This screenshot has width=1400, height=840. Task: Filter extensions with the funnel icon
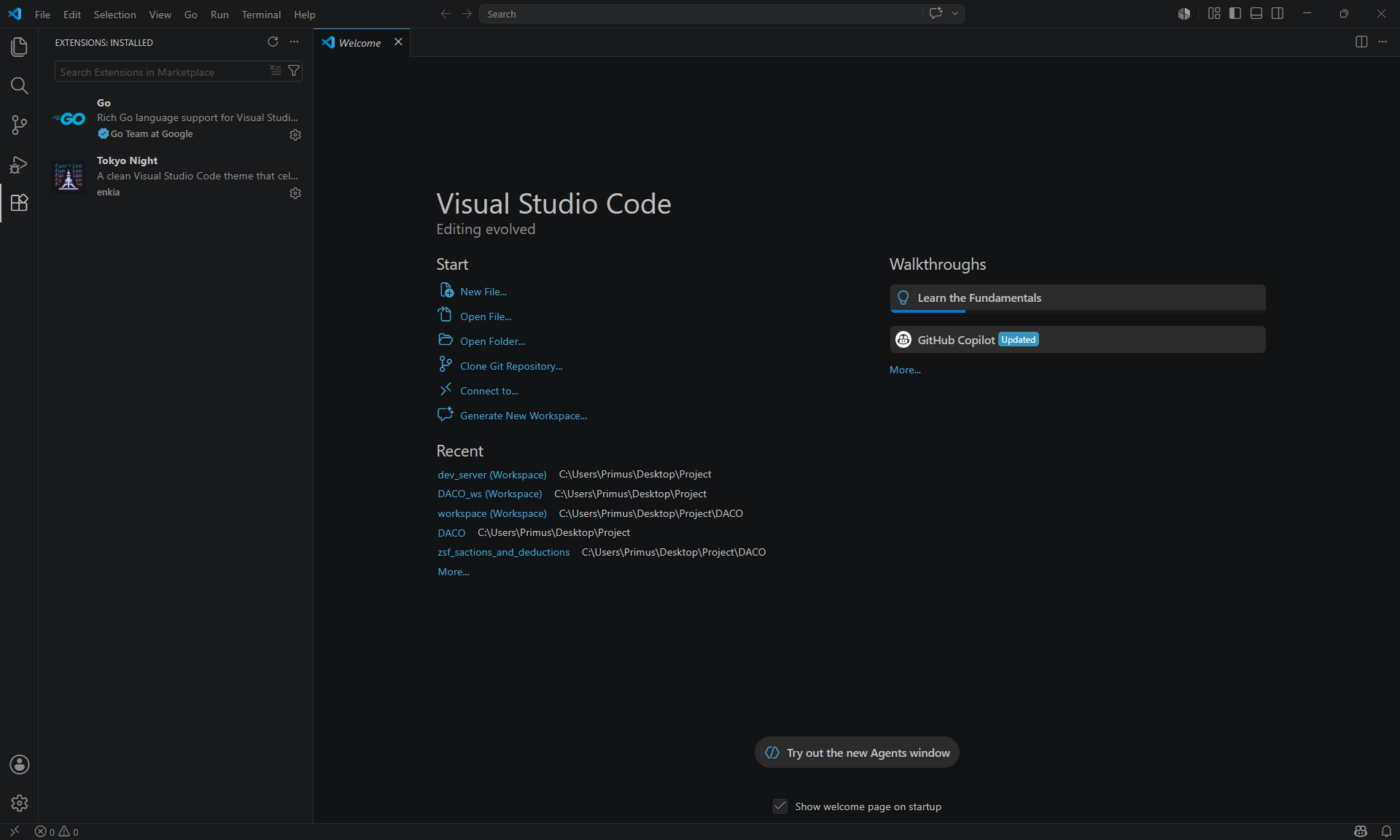(x=294, y=71)
